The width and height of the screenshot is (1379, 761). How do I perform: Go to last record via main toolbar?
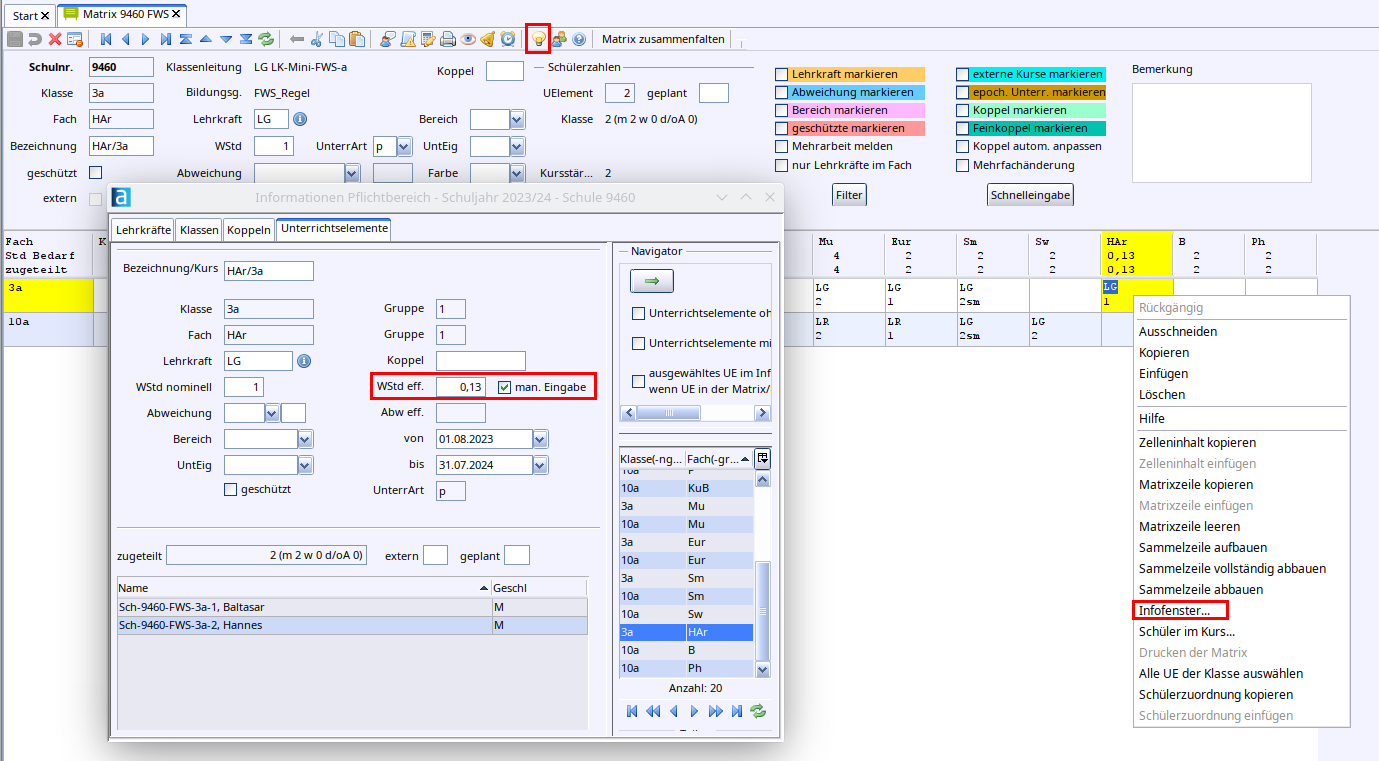pyautogui.click(x=166, y=39)
